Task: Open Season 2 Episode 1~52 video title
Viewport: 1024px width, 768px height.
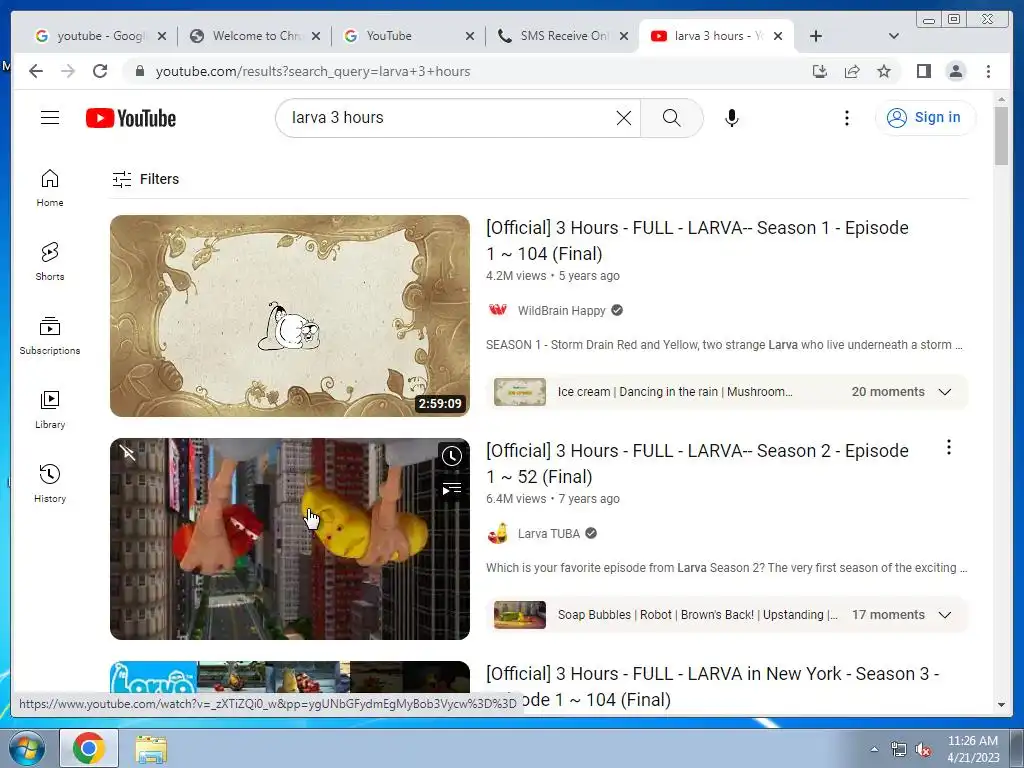Action: click(x=697, y=464)
